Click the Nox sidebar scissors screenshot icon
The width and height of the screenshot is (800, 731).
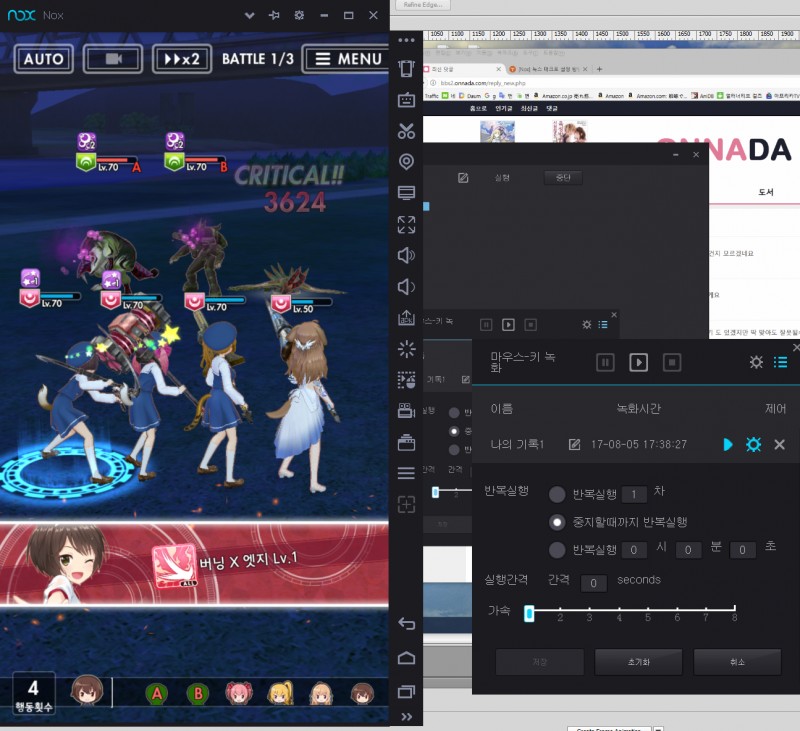(406, 130)
